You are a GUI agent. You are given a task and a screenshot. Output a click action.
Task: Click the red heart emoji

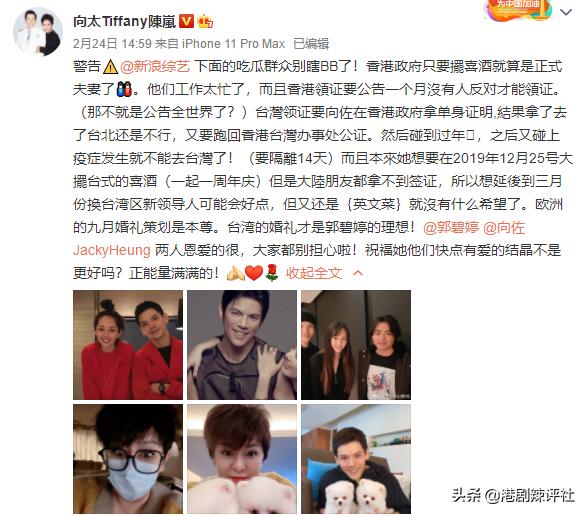254,273
